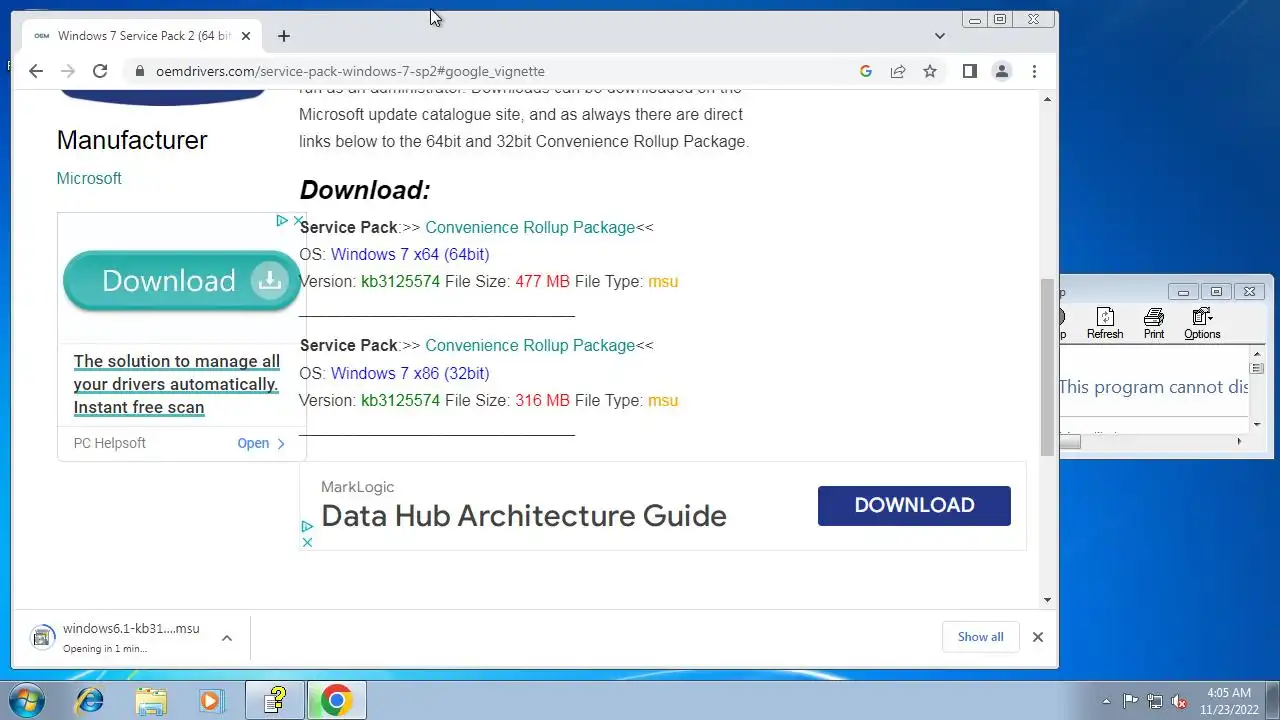1280x720 pixels.
Task: Open the Windows Start menu
Action: [28, 700]
